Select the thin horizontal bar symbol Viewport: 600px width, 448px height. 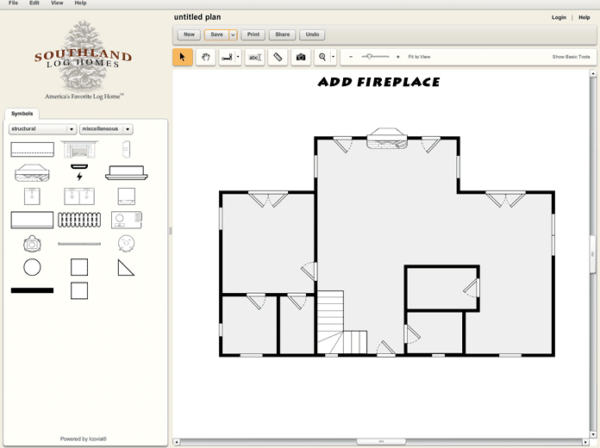79,244
